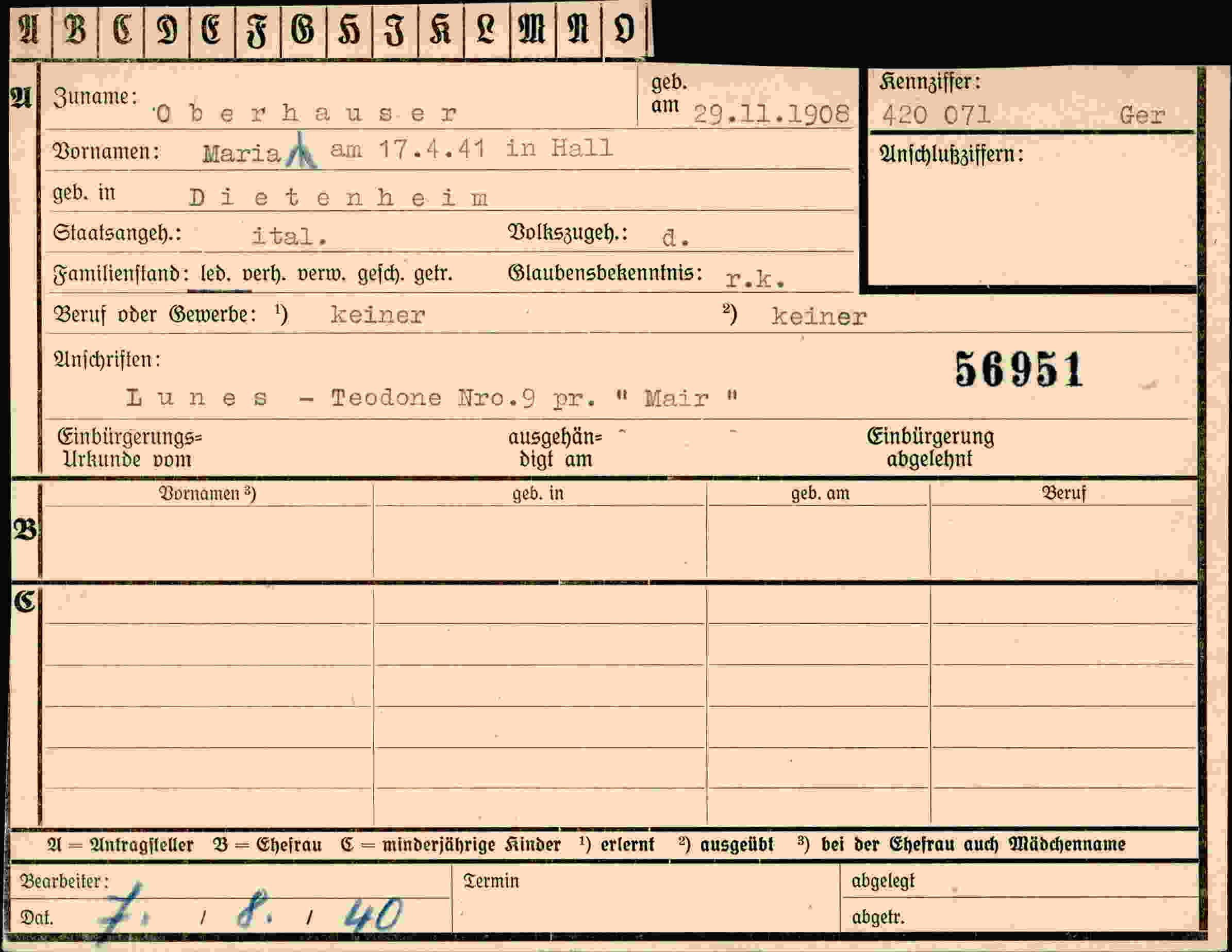Click the 'Einbürgerung abgelehnt' label

click(x=930, y=448)
